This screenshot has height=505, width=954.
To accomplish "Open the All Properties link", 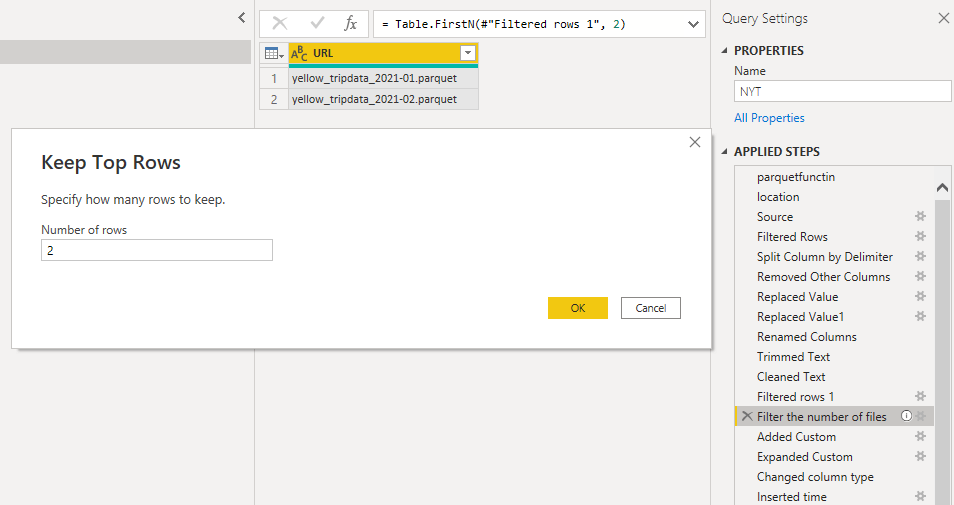I will coord(769,118).
